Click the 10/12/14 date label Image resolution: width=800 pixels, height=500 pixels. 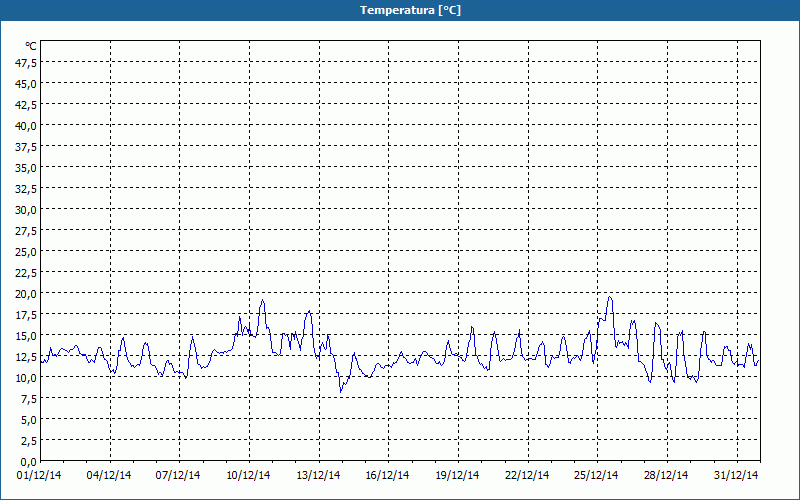point(248,476)
